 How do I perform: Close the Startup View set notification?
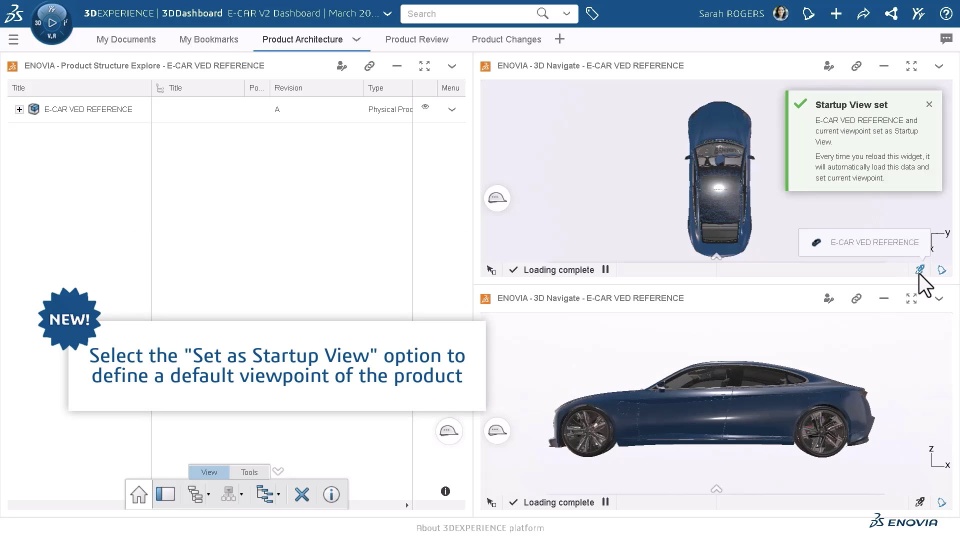click(929, 104)
